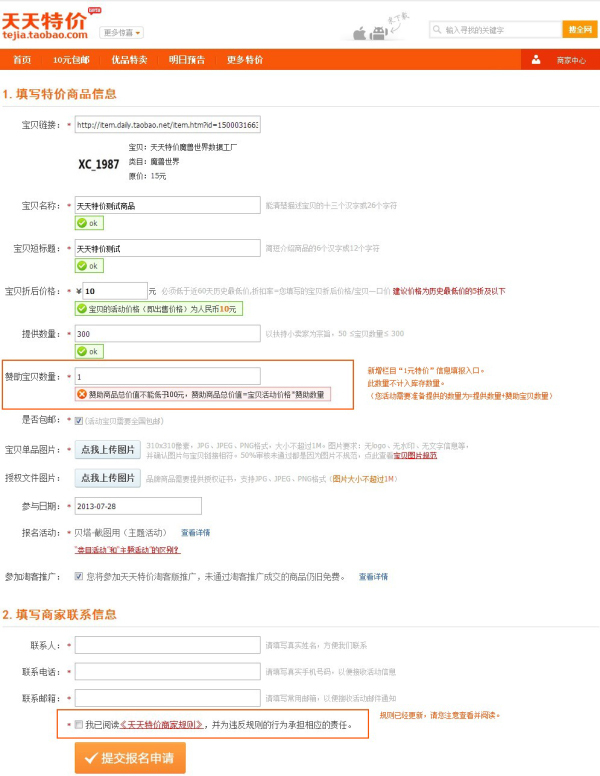The width and height of the screenshot is (600, 776).
Task: Click the 提交报名申请 submit button
Action: (130, 758)
